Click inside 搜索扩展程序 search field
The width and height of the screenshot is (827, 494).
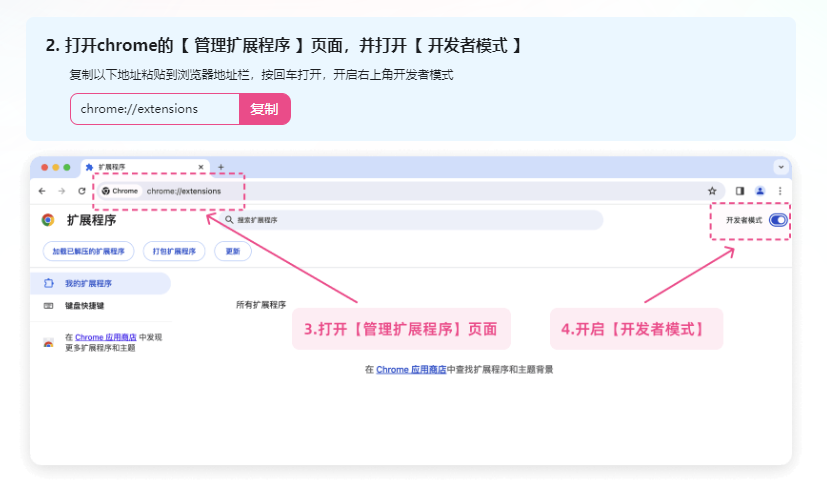point(411,220)
